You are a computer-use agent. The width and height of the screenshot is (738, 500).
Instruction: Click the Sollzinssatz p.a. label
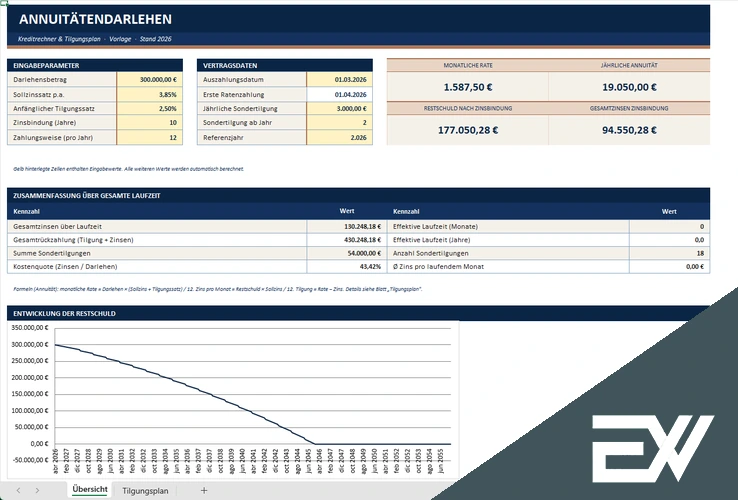click(x=39, y=95)
